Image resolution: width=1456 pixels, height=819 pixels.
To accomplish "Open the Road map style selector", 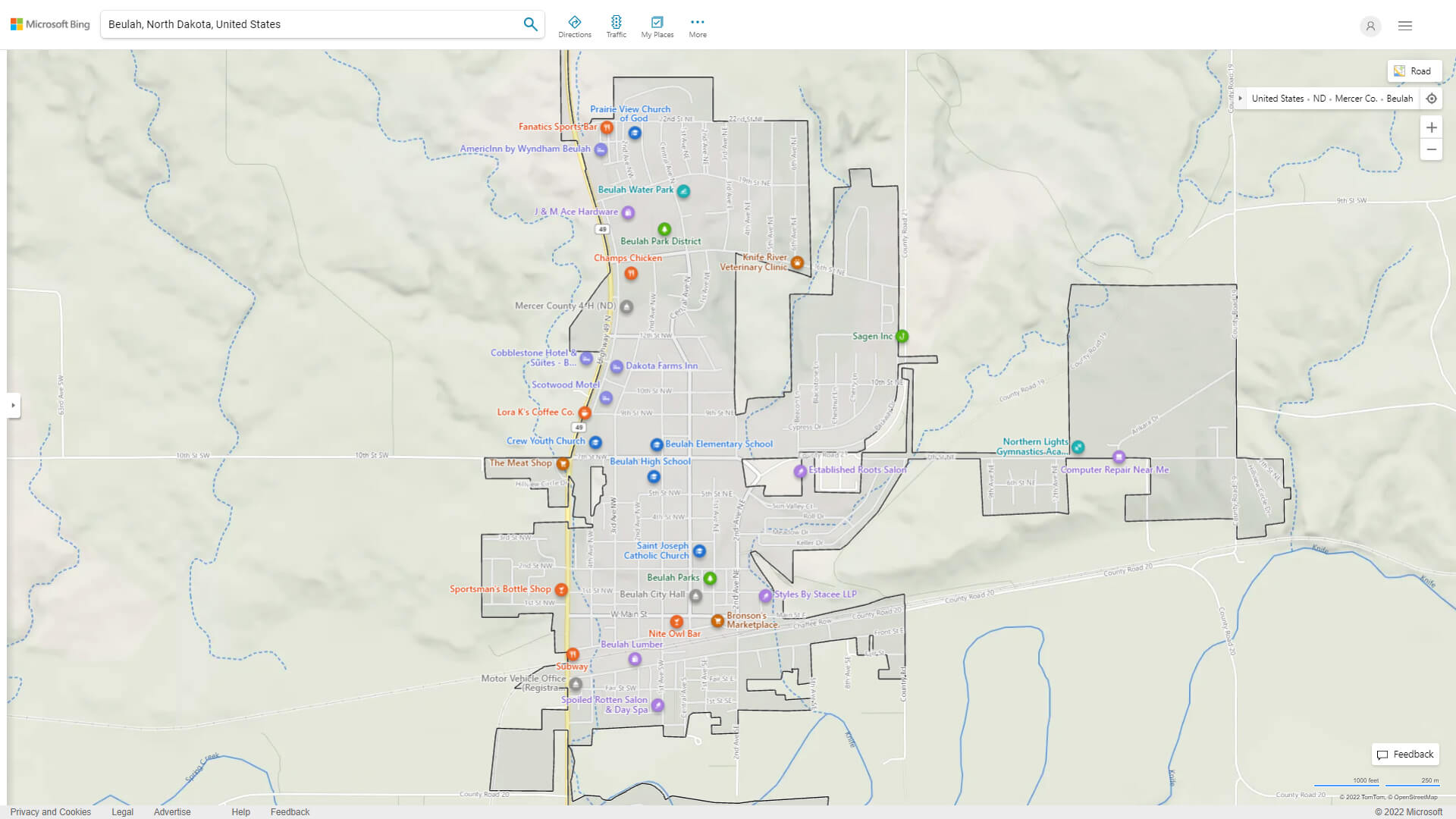I will coord(1415,71).
